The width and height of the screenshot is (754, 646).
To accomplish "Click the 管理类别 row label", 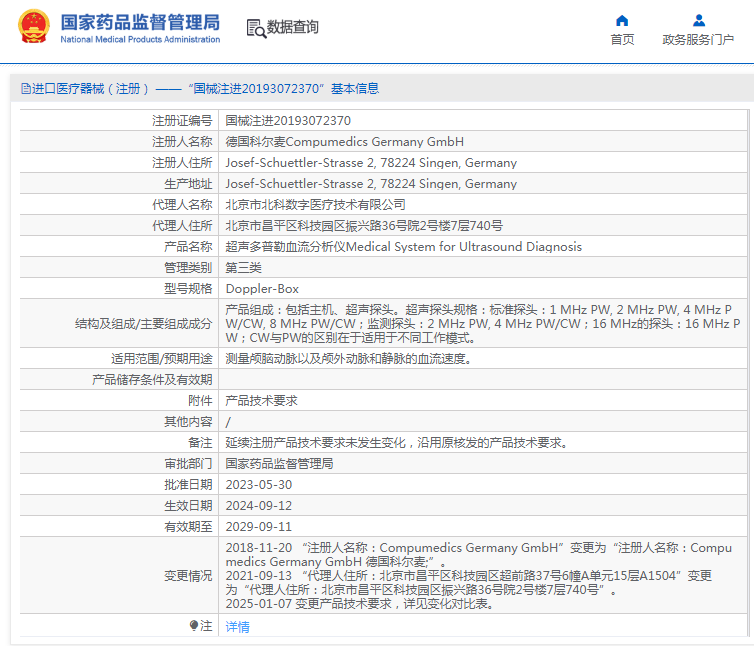I will 188,267.
